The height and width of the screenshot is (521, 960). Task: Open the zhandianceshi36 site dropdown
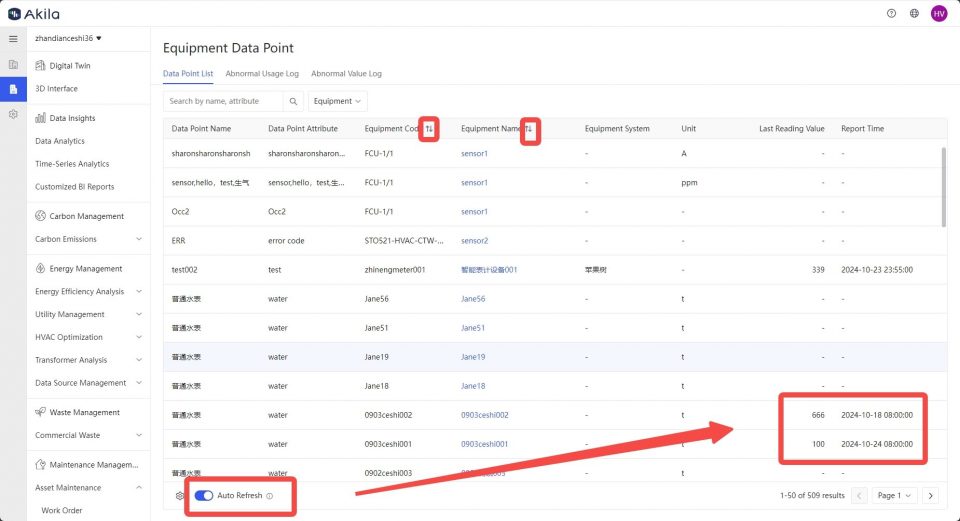pyautogui.click(x=68, y=38)
